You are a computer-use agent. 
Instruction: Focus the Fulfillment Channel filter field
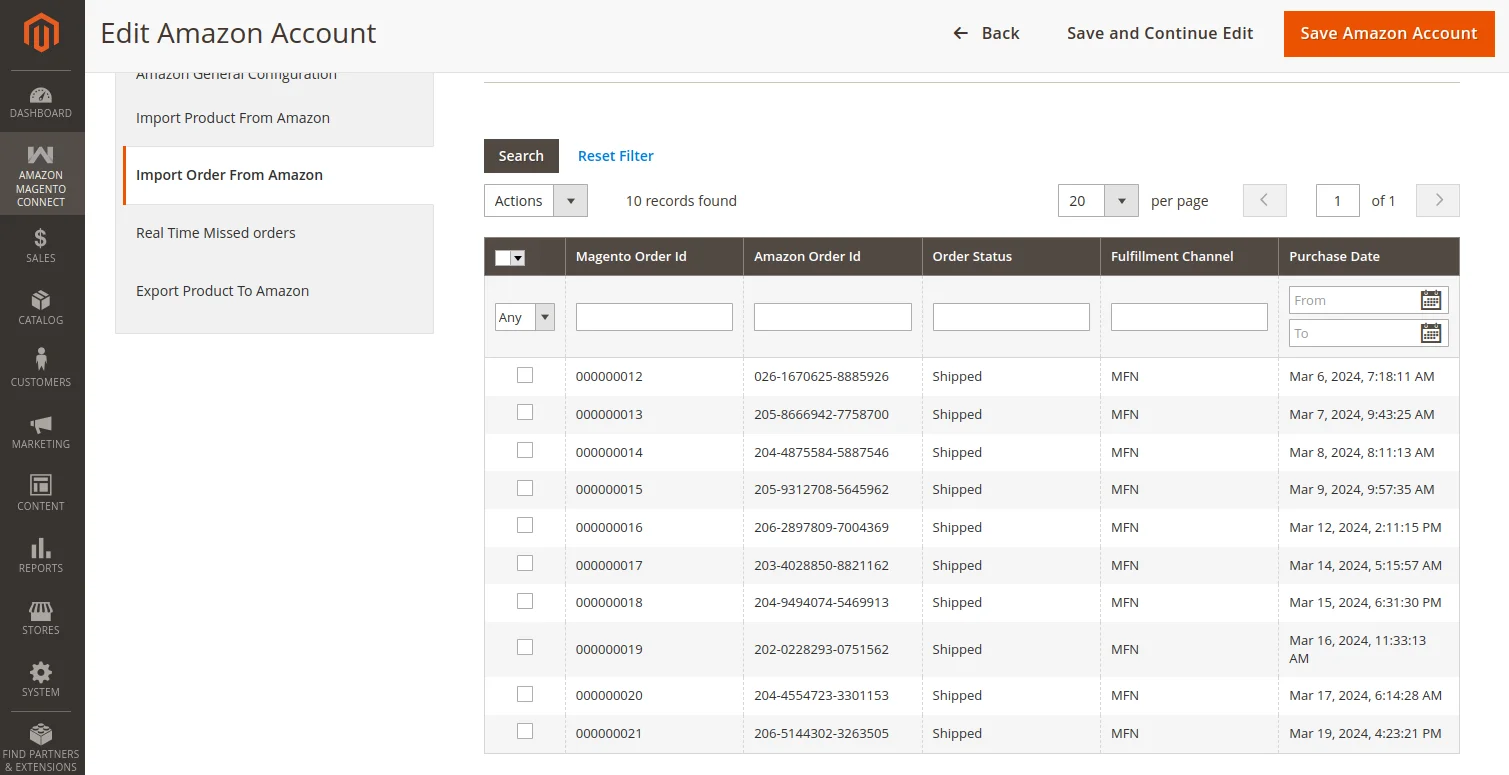point(1189,317)
